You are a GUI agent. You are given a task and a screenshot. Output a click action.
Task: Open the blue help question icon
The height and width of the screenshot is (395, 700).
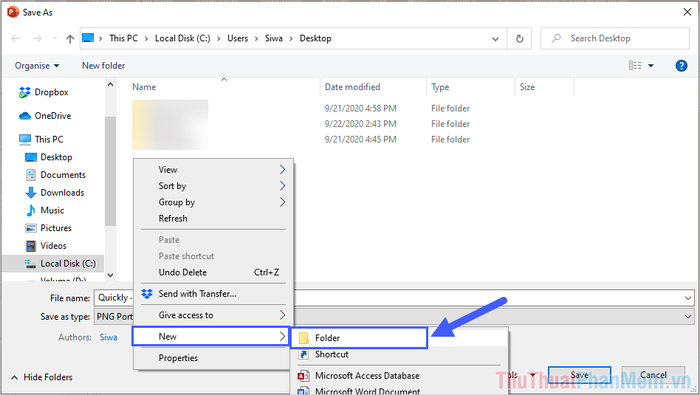pos(681,66)
